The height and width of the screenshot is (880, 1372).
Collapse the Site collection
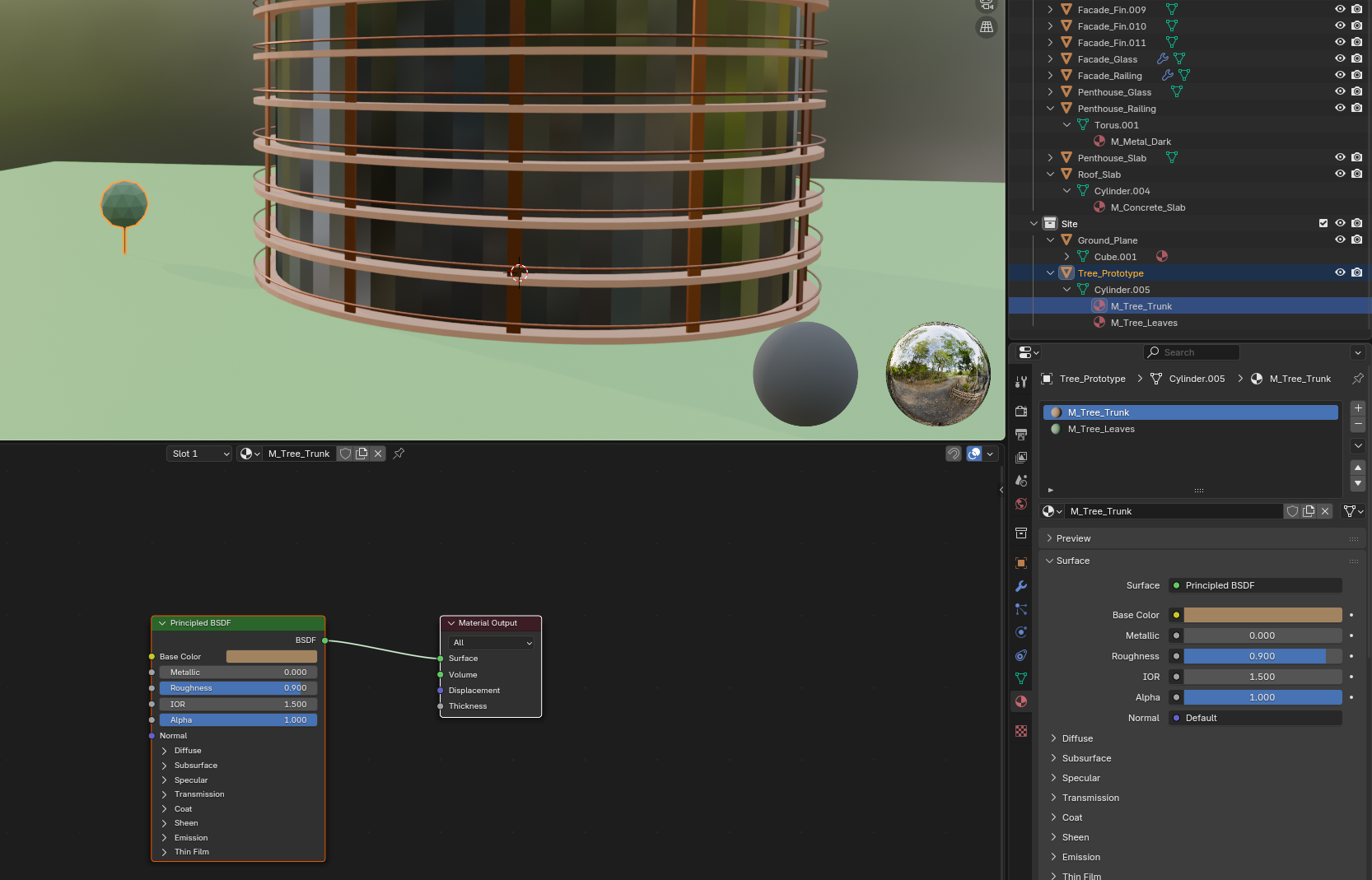(x=1034, y=223)
